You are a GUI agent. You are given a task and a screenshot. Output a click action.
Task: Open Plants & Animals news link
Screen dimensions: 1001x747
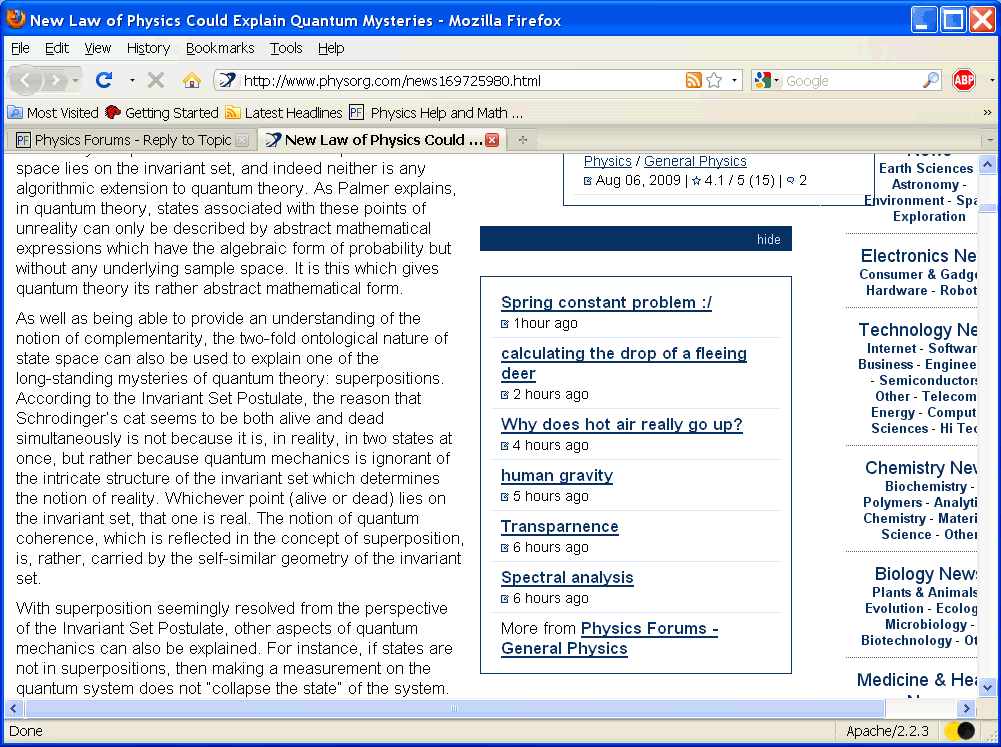point(924,592)
